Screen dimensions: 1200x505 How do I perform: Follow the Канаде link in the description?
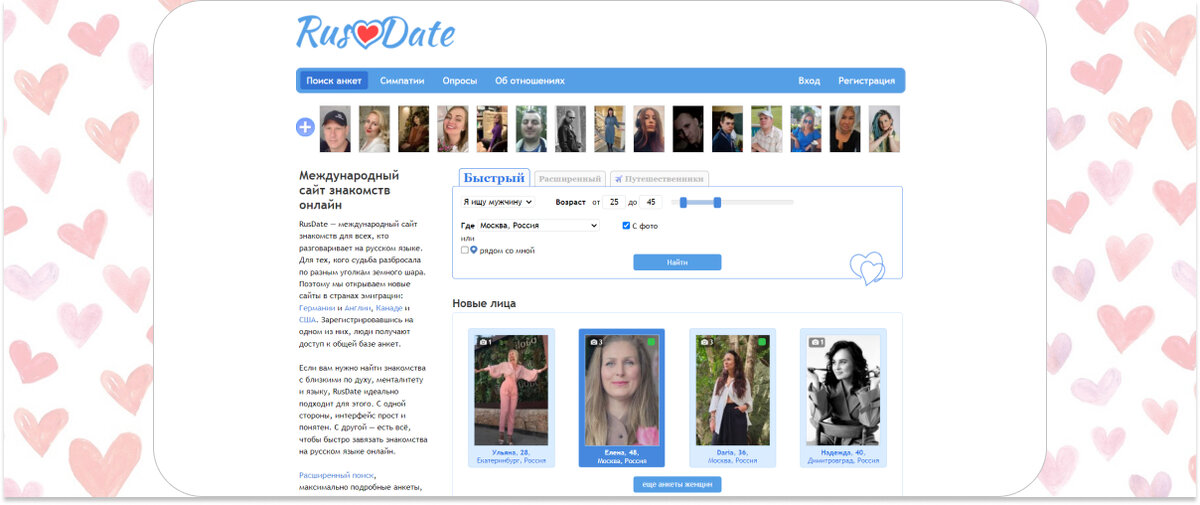389,308
